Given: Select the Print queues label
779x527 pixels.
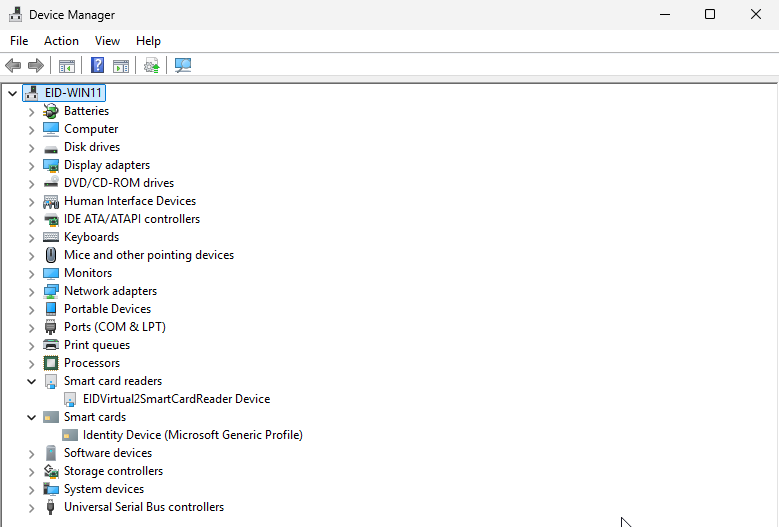Looking at the screenshot, I should coord(97,345).
